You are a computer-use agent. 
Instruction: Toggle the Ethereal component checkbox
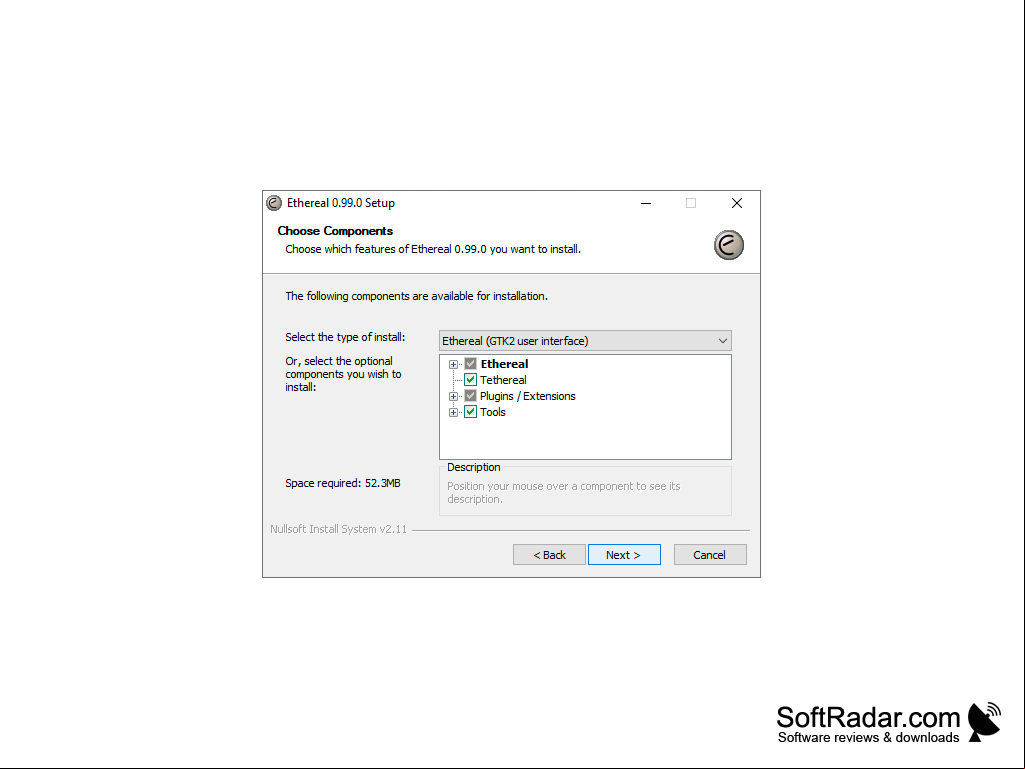point(470,364)
